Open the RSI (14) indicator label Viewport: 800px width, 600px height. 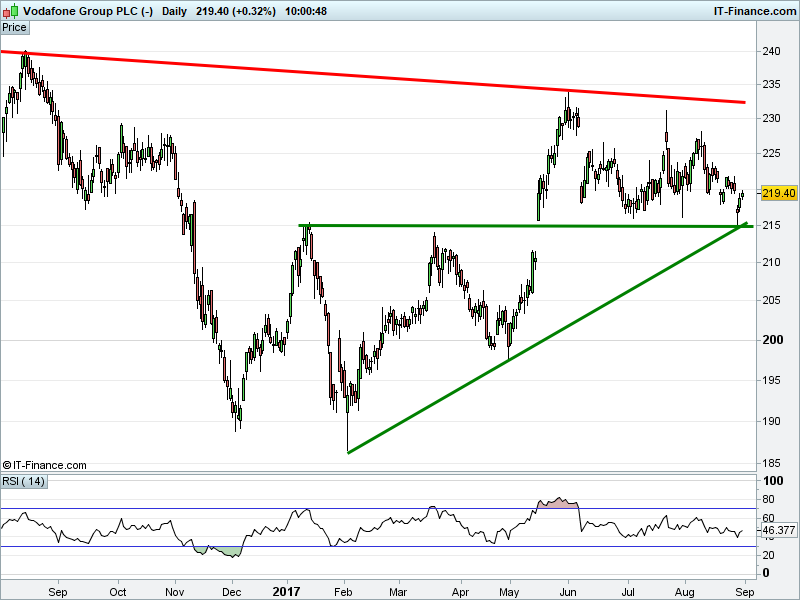pos(23,481)
